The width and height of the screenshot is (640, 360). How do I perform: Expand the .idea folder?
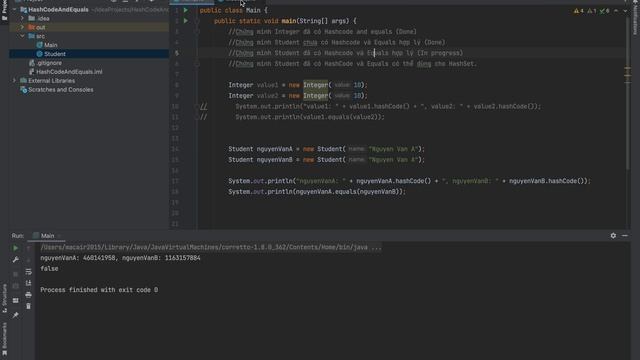tap(22, 18)
